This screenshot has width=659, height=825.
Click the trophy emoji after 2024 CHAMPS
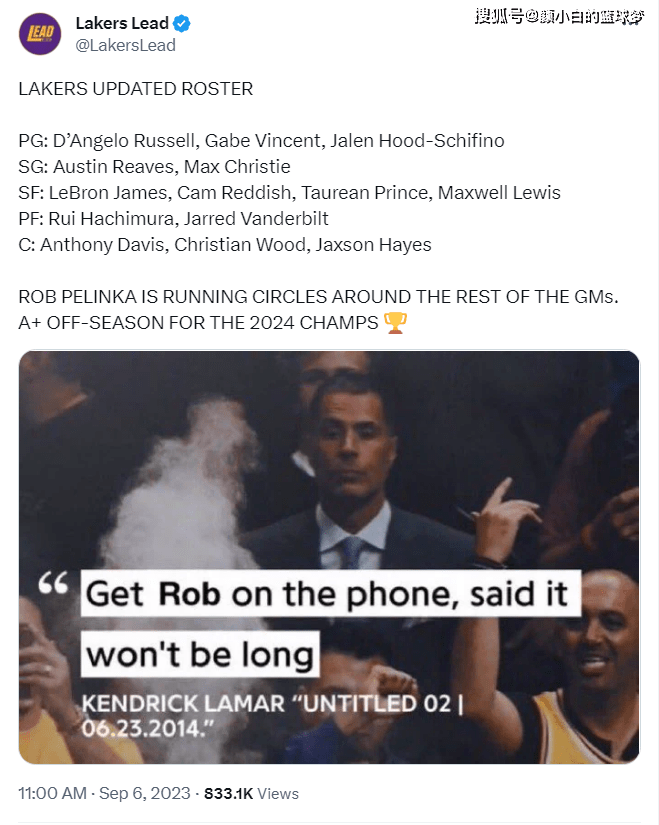click(395, 323)
